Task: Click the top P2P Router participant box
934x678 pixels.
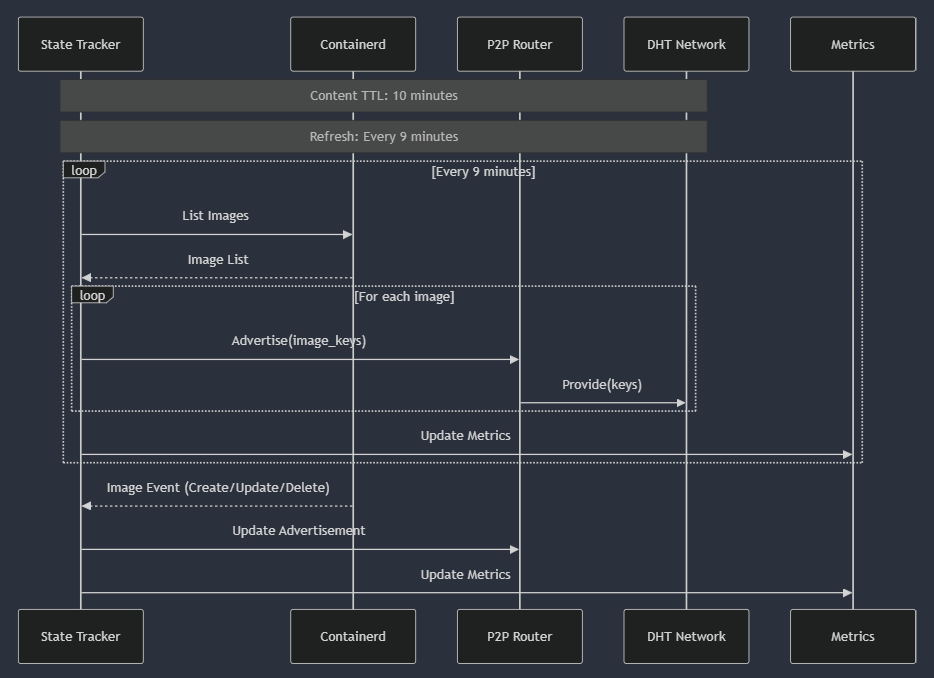Action: pyautogui.click(x=519, y=44)
